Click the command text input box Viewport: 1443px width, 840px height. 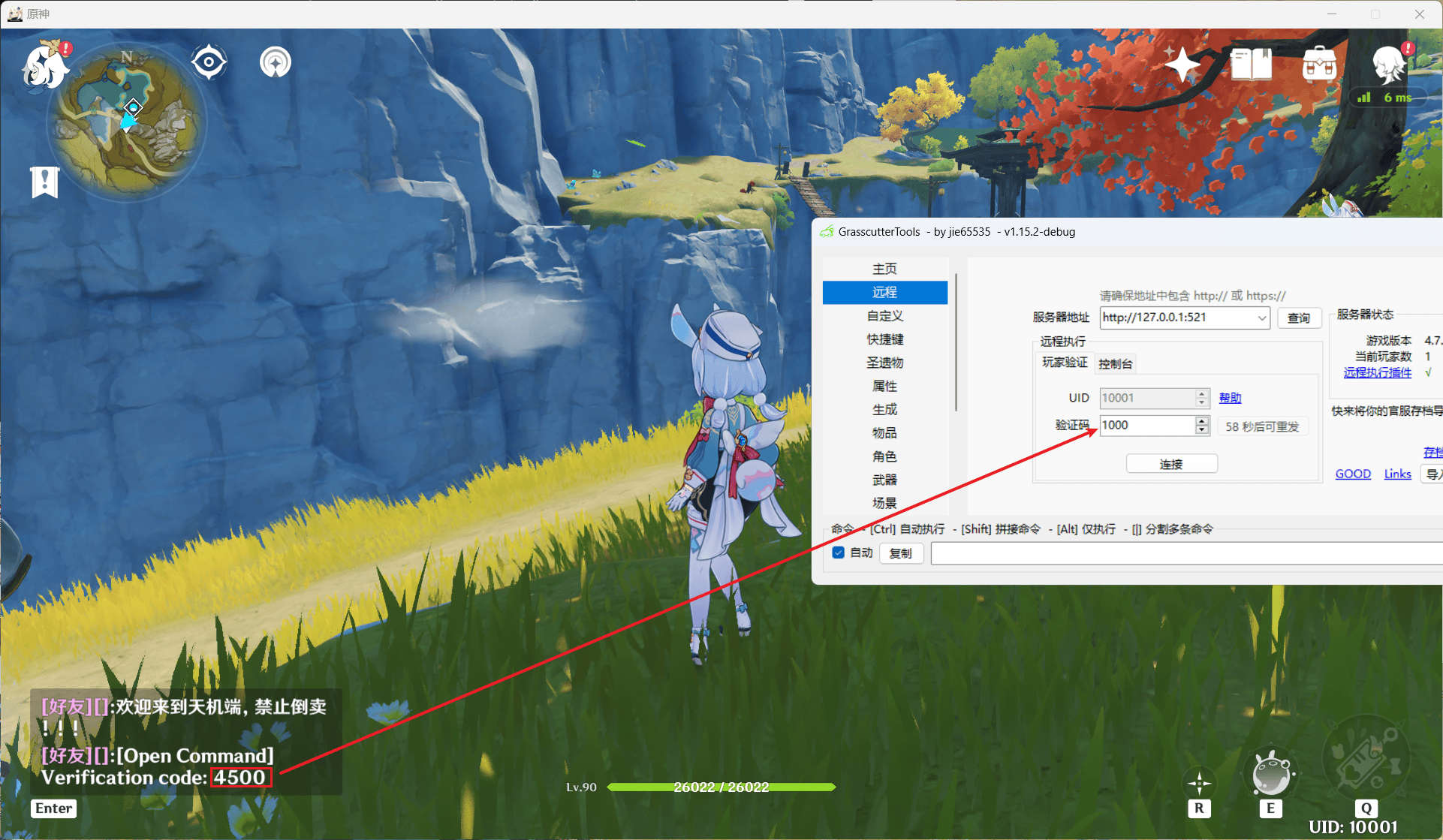[x=1186, y=553]
